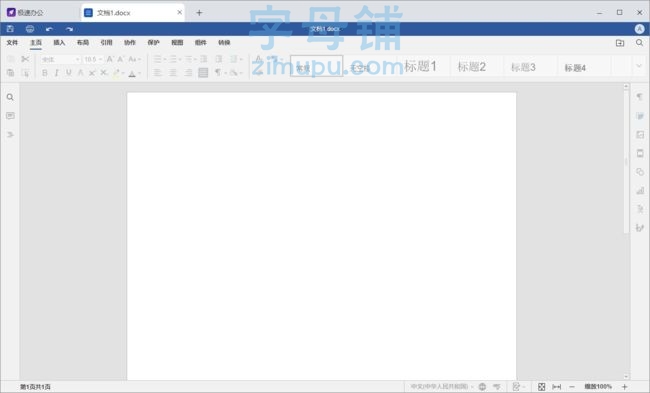Toggle italic formatting
This screenshot has width=650, height=393.
point(56,73)
